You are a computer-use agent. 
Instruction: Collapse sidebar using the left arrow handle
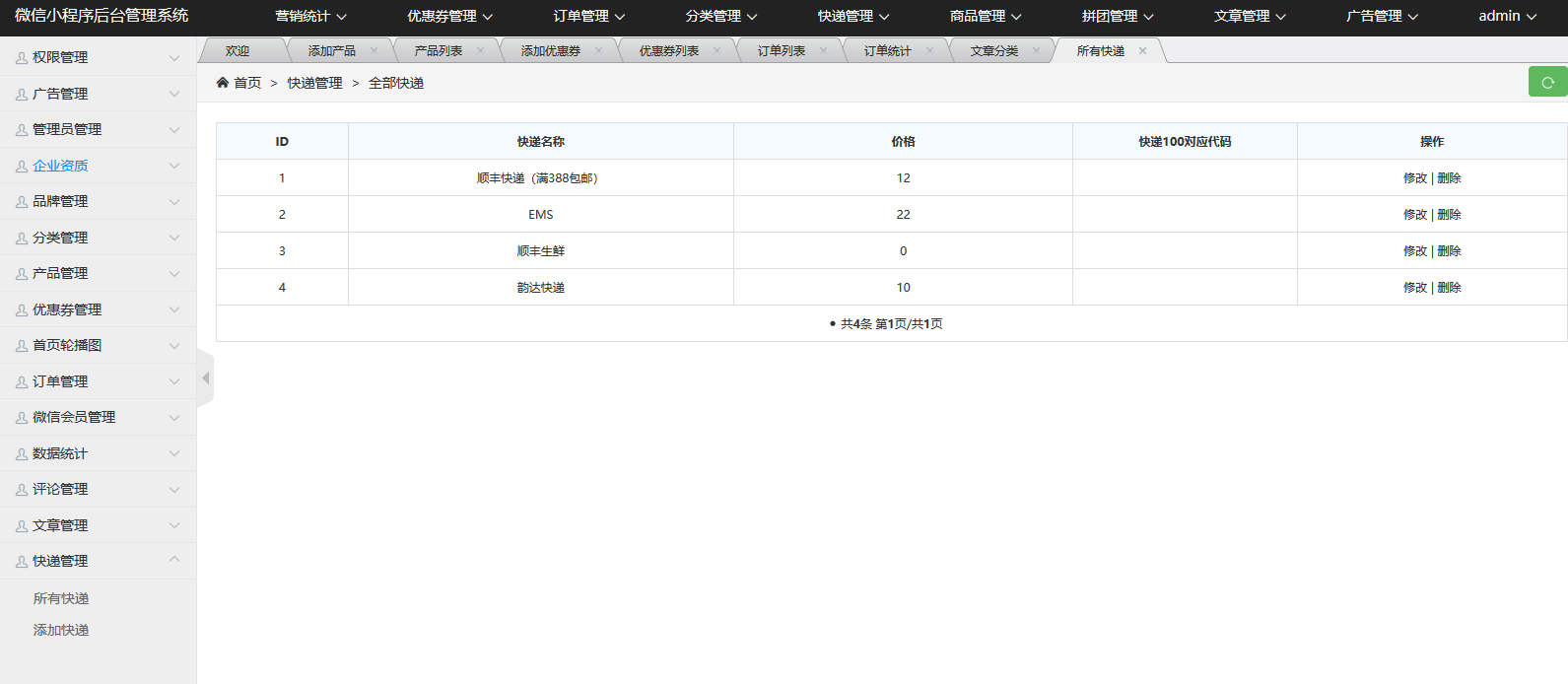click(x=205, y=378)
